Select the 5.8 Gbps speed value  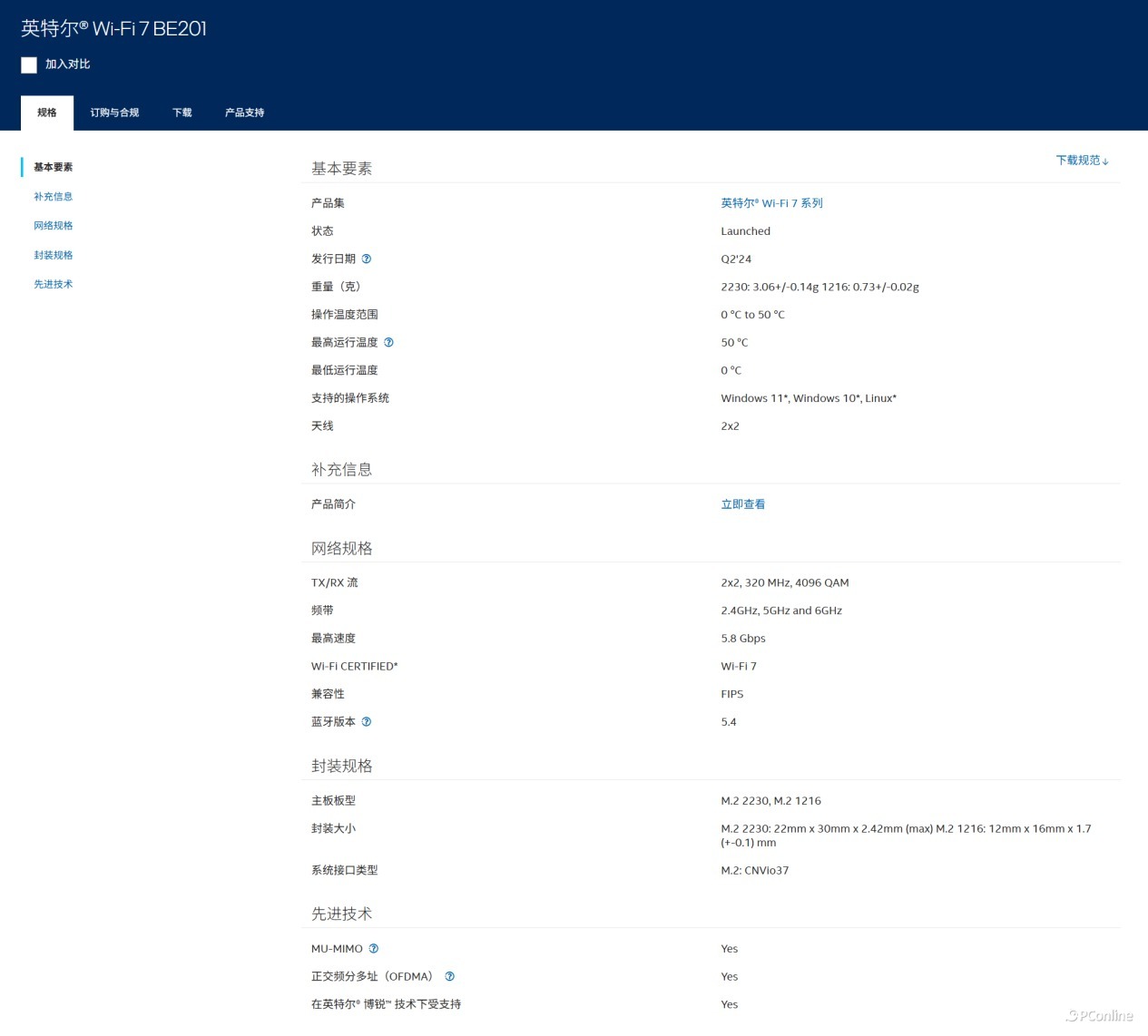click(x=743, y=639)
